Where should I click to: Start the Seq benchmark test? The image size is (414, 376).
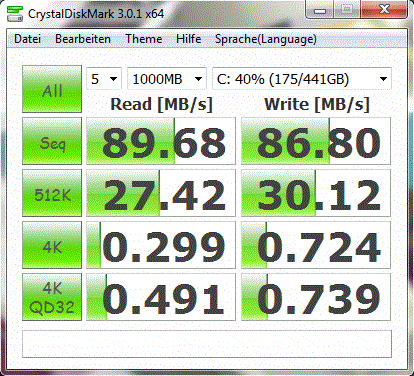click(x=52, y=141)
